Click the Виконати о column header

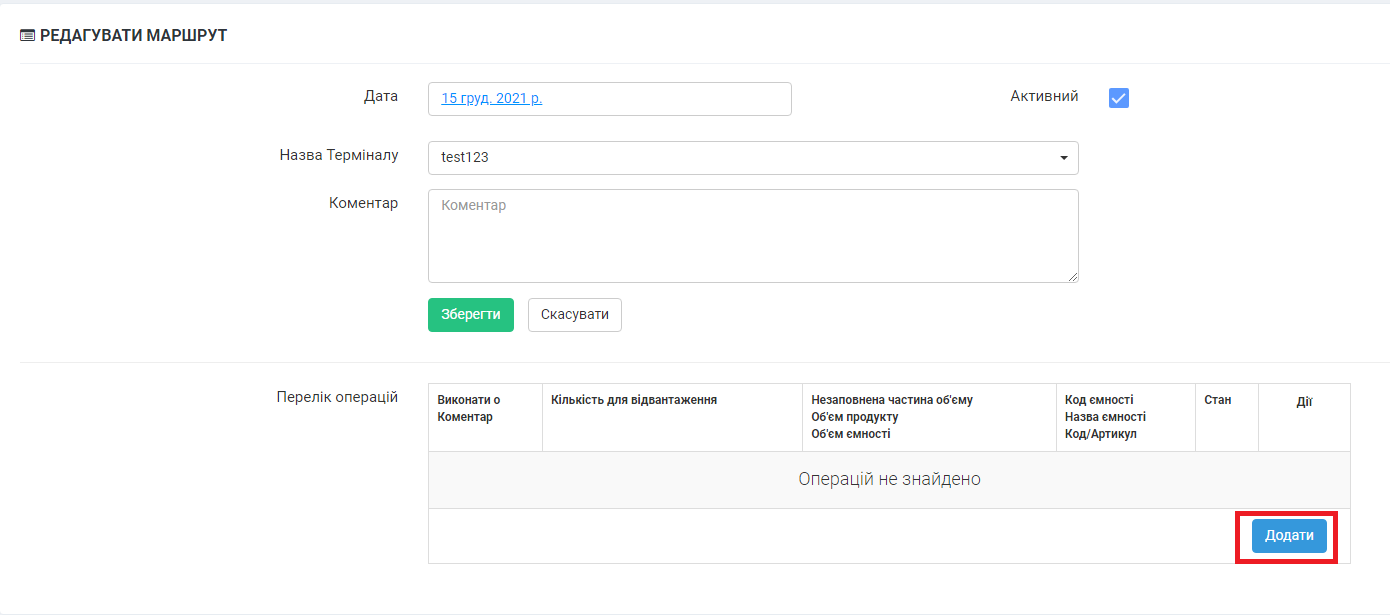pyautogui.click(x=469, y=400)
